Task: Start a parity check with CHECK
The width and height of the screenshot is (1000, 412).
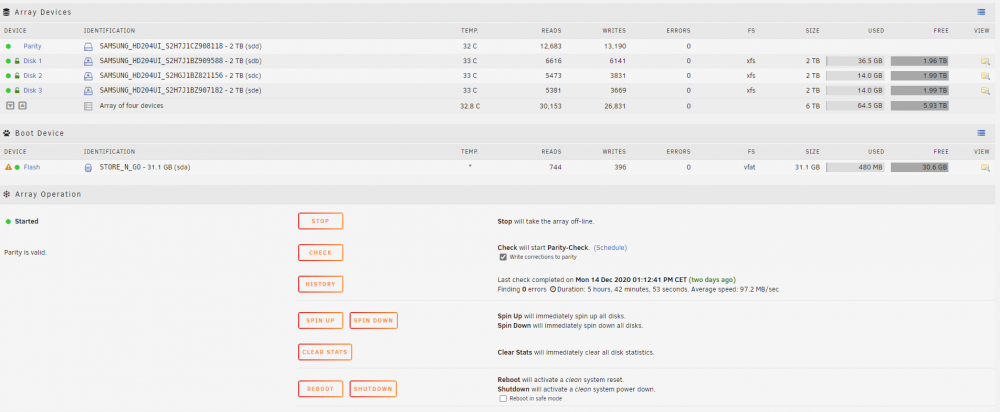Action: tap(320, 253)
